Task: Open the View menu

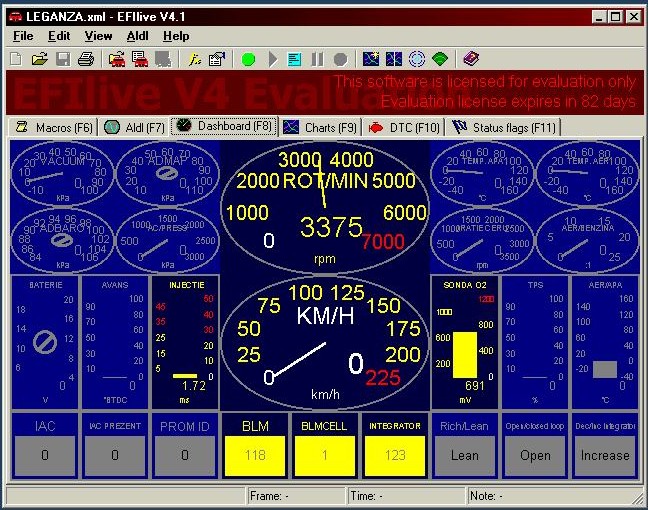Action: pos(98,36)
